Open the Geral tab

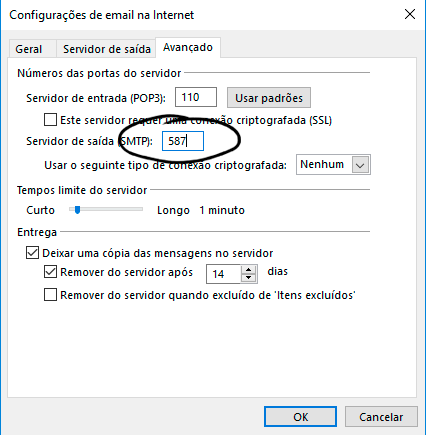point(29,49)
